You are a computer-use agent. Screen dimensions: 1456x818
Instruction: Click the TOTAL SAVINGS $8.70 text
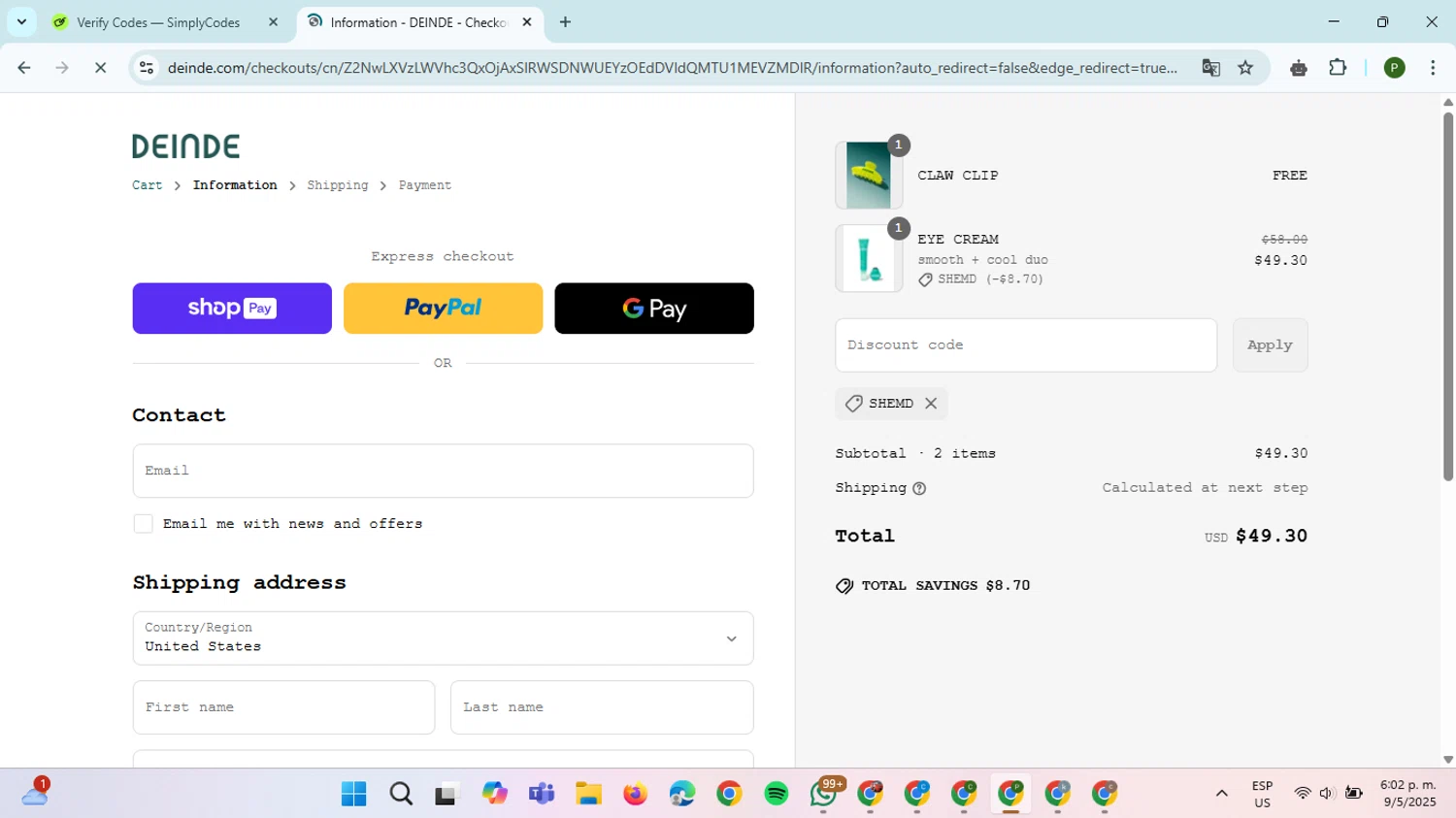pyautogui.click(x=945, y=586)
